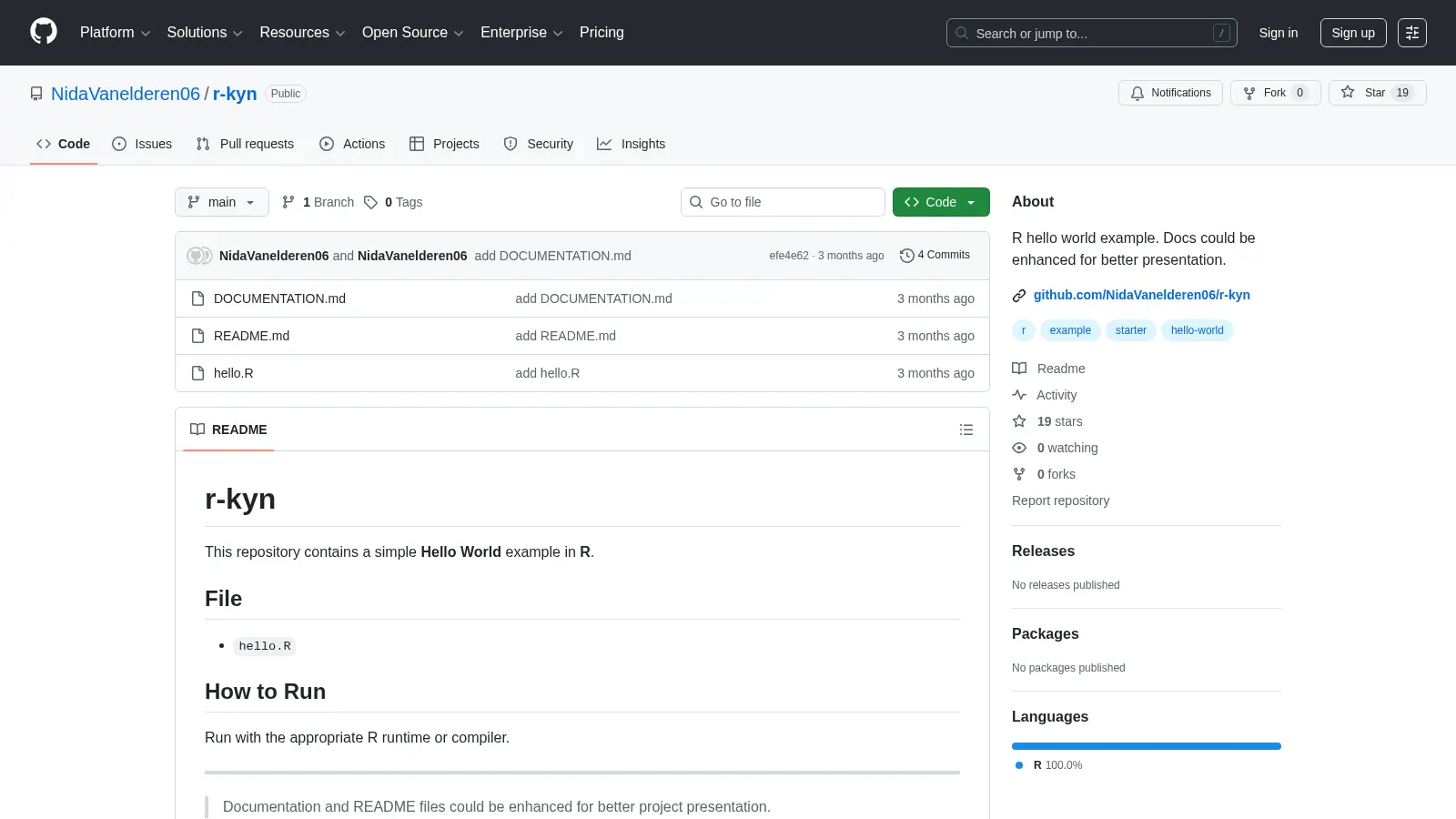Click the book icon next to Readme
Viewport: 1456px width, 819px height.
click(x=1019, y=369)
